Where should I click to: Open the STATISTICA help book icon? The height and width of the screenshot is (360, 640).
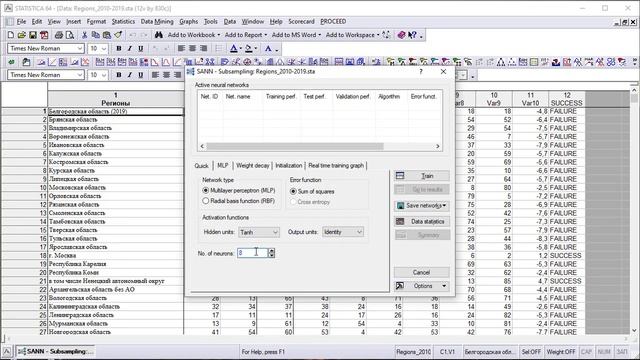point(401,35)
